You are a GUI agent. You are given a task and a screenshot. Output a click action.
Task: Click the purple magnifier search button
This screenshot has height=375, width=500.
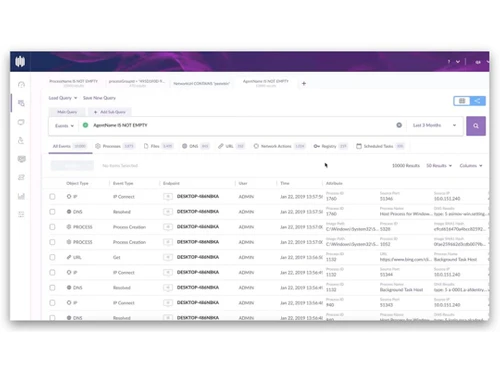click(476, 126)
